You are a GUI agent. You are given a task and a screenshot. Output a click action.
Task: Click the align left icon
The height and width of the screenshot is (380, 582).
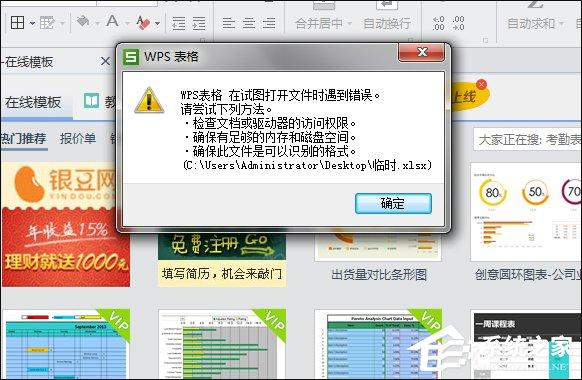coord(229,23)
